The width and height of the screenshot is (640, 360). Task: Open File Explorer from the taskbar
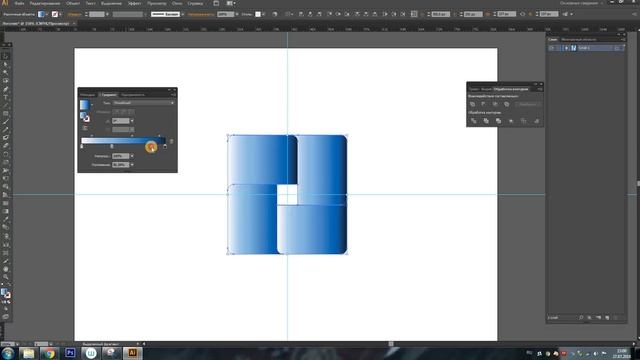pos(28,353)
